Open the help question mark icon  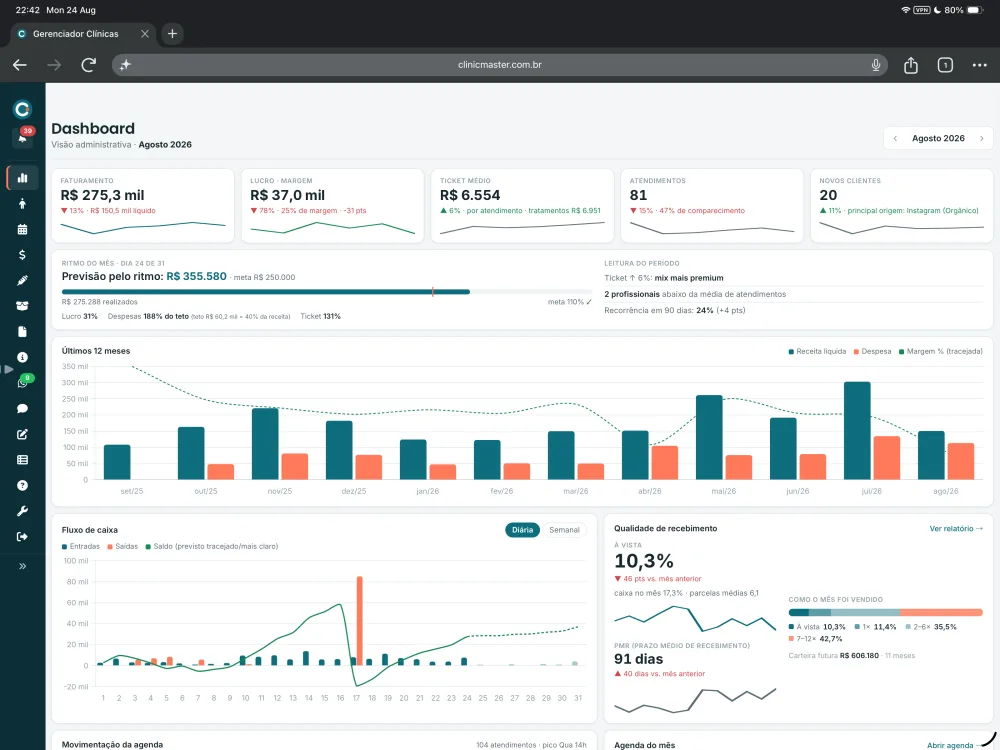tap(22, 485)
